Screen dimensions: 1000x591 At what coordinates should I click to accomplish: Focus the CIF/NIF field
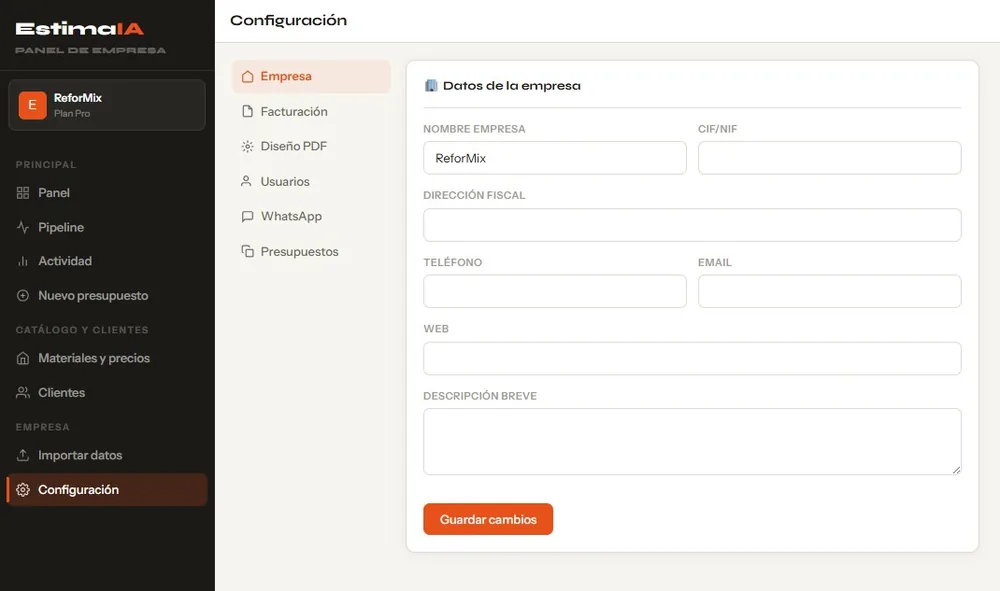pyautogui.click(x=830, y=158)
